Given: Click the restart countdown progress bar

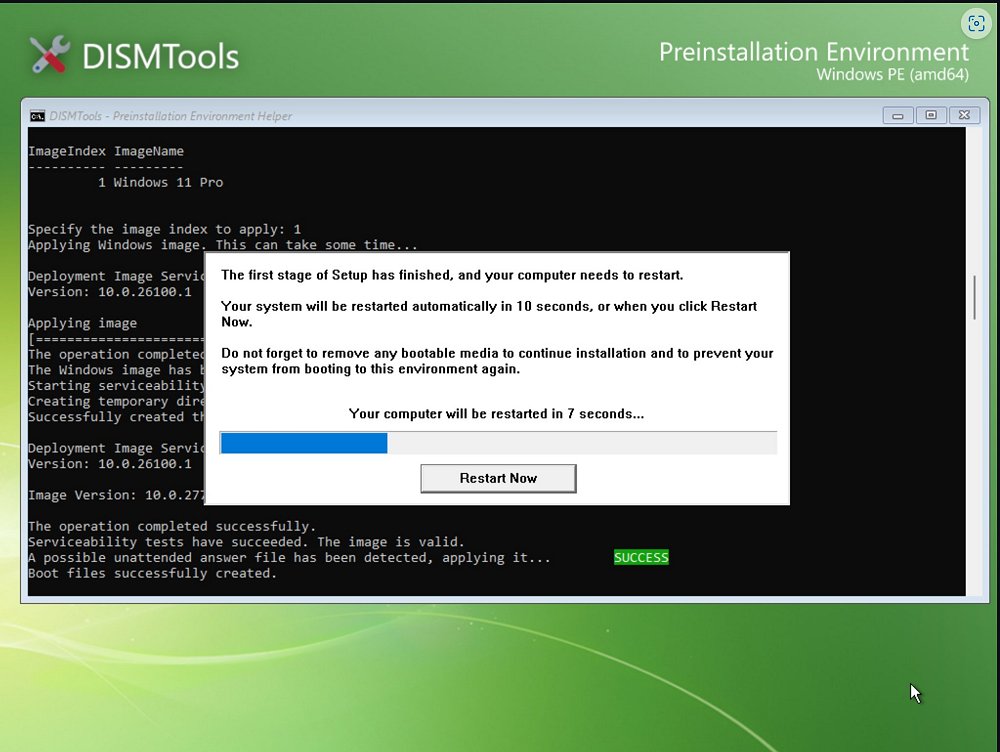Looking at the screenshot, I should click(x=498, y=443).
